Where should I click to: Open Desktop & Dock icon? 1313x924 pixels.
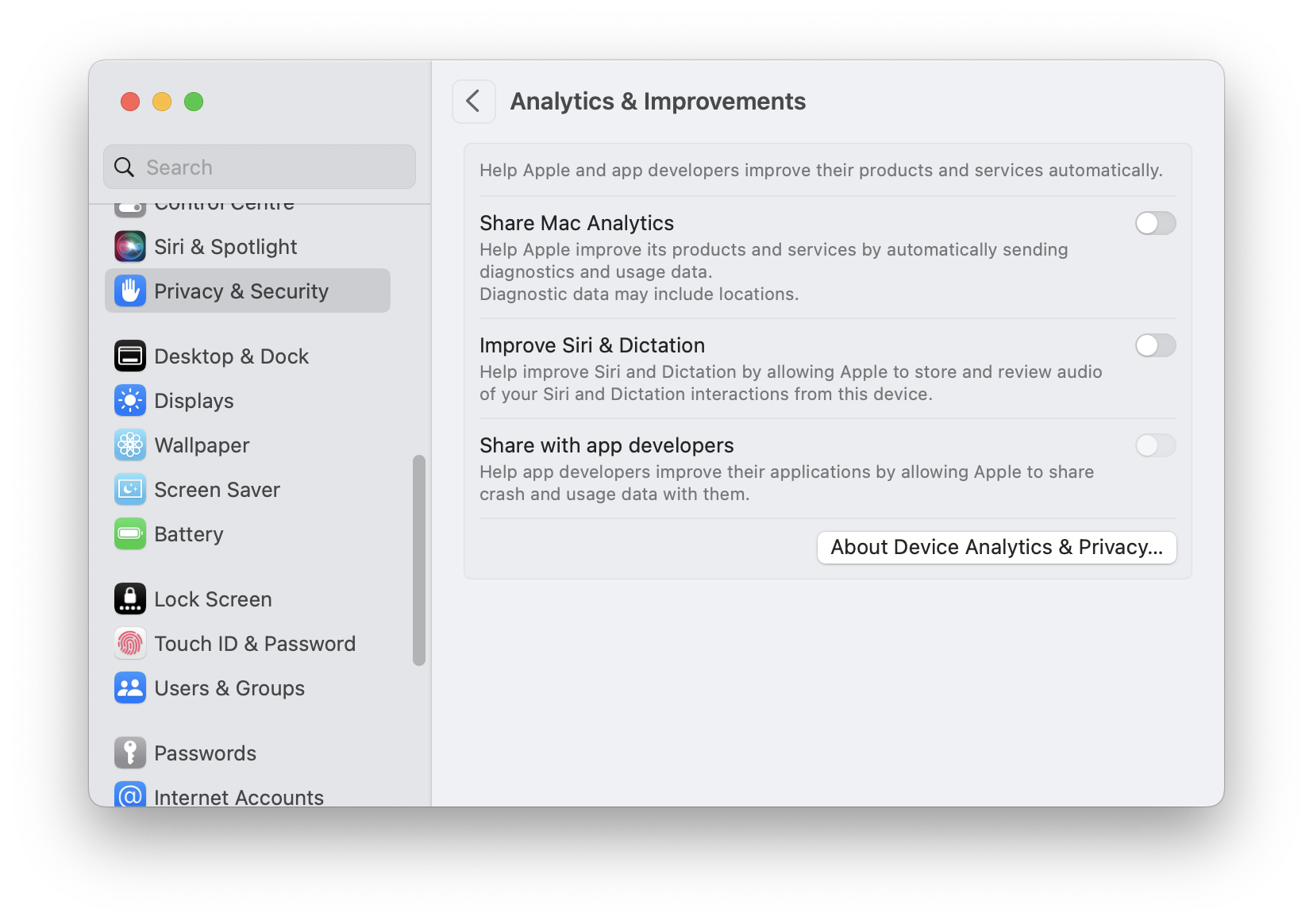[x=130, y=356]
